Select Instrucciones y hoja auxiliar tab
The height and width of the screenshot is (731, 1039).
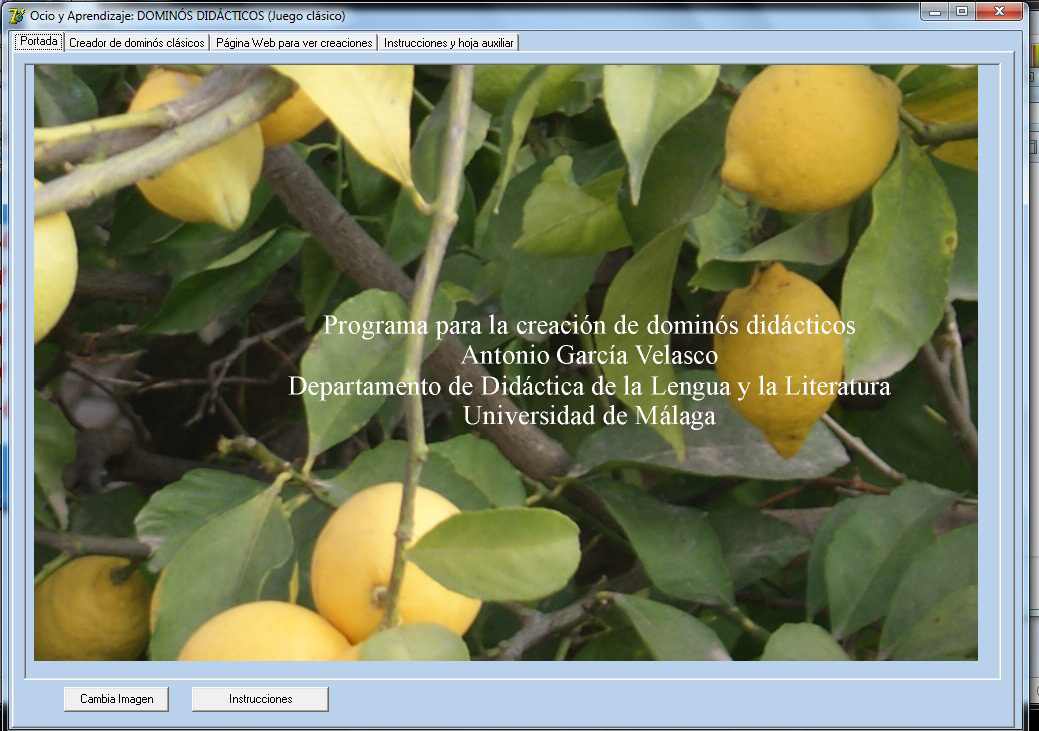[449, 43]
